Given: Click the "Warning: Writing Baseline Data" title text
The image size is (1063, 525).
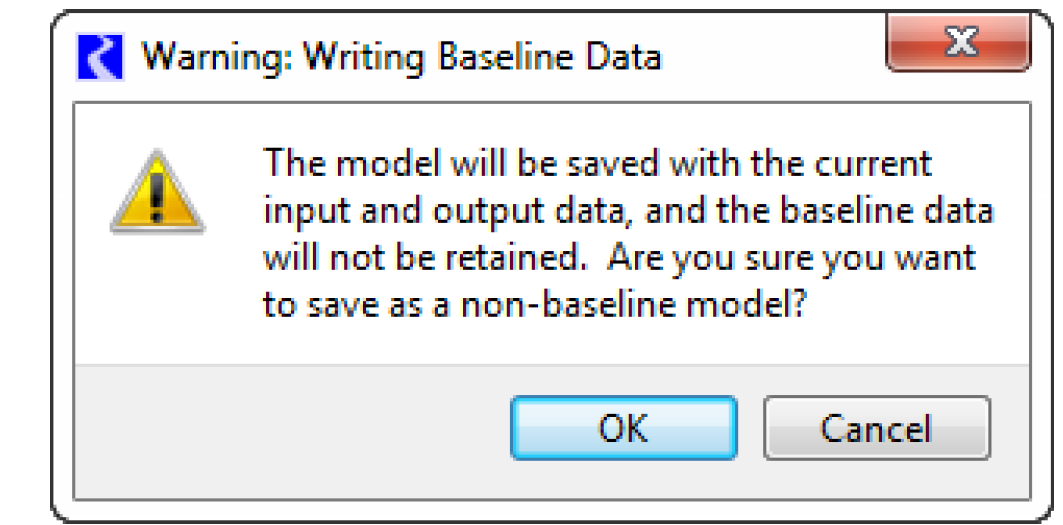Looking at the screenshot, I should coord(400,56).
